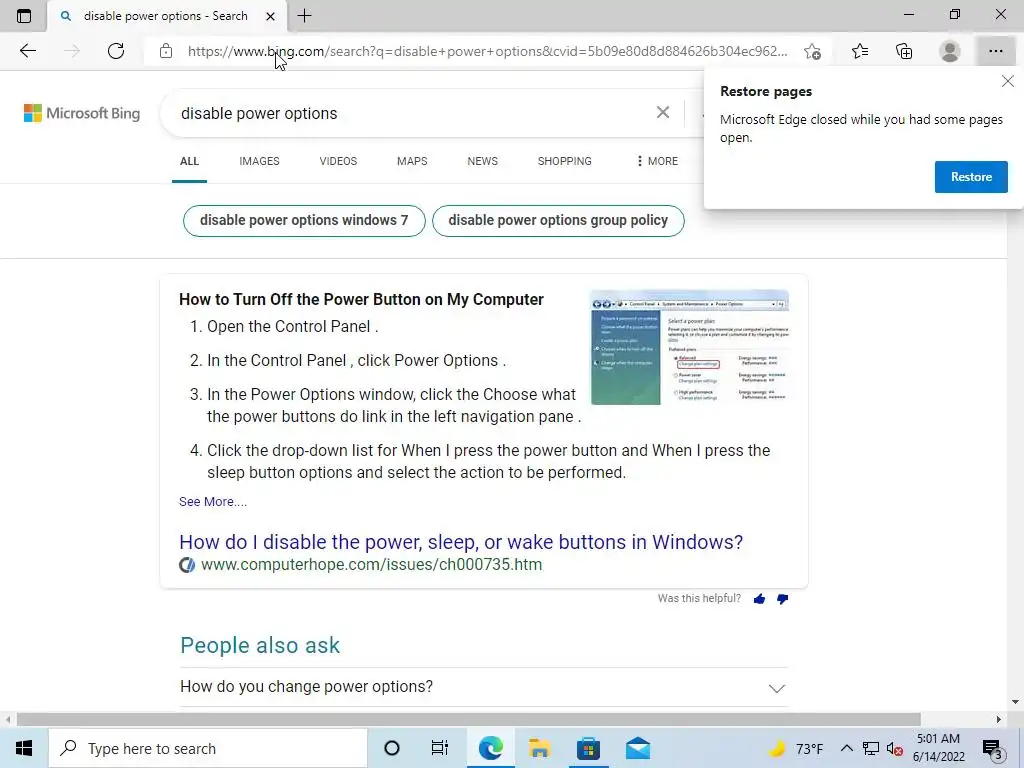Open Task View in taskbar
This screenshot has width=1024, height=768.
tap(440, 748)
